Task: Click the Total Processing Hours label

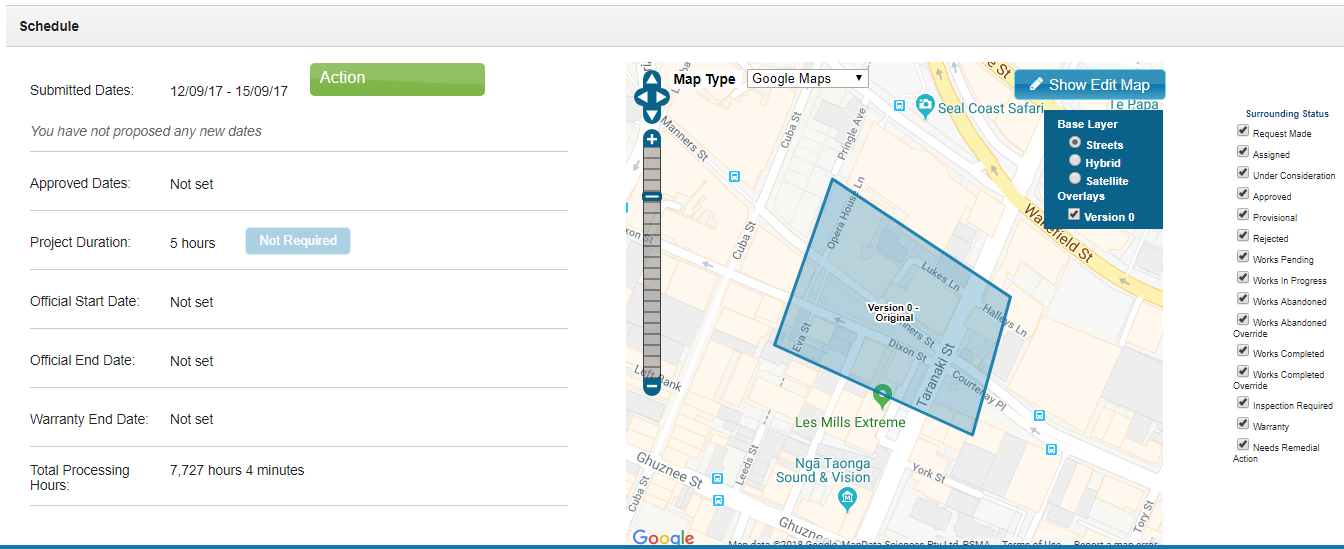Action: (80, 478)
